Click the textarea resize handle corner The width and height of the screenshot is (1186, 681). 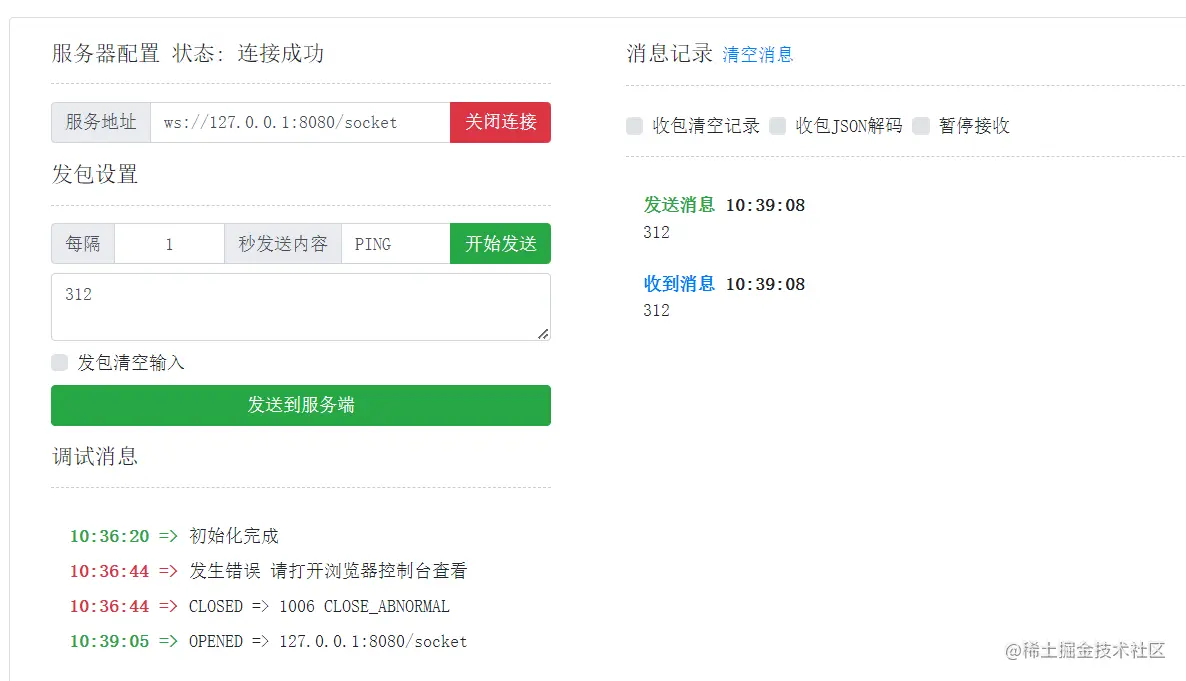(x=543, y=334)
